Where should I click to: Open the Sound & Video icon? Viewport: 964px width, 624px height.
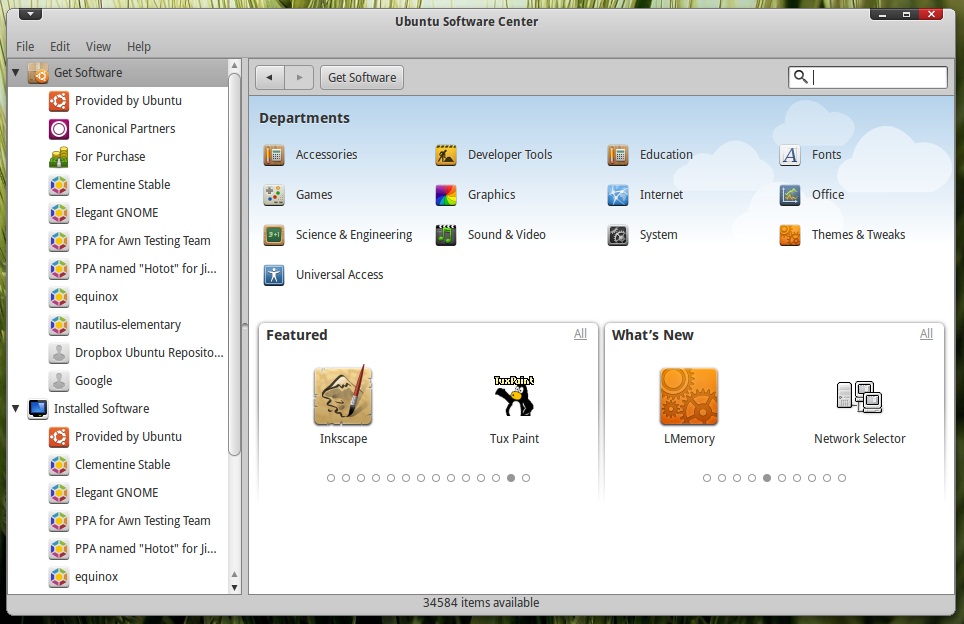tap(446, 235)
